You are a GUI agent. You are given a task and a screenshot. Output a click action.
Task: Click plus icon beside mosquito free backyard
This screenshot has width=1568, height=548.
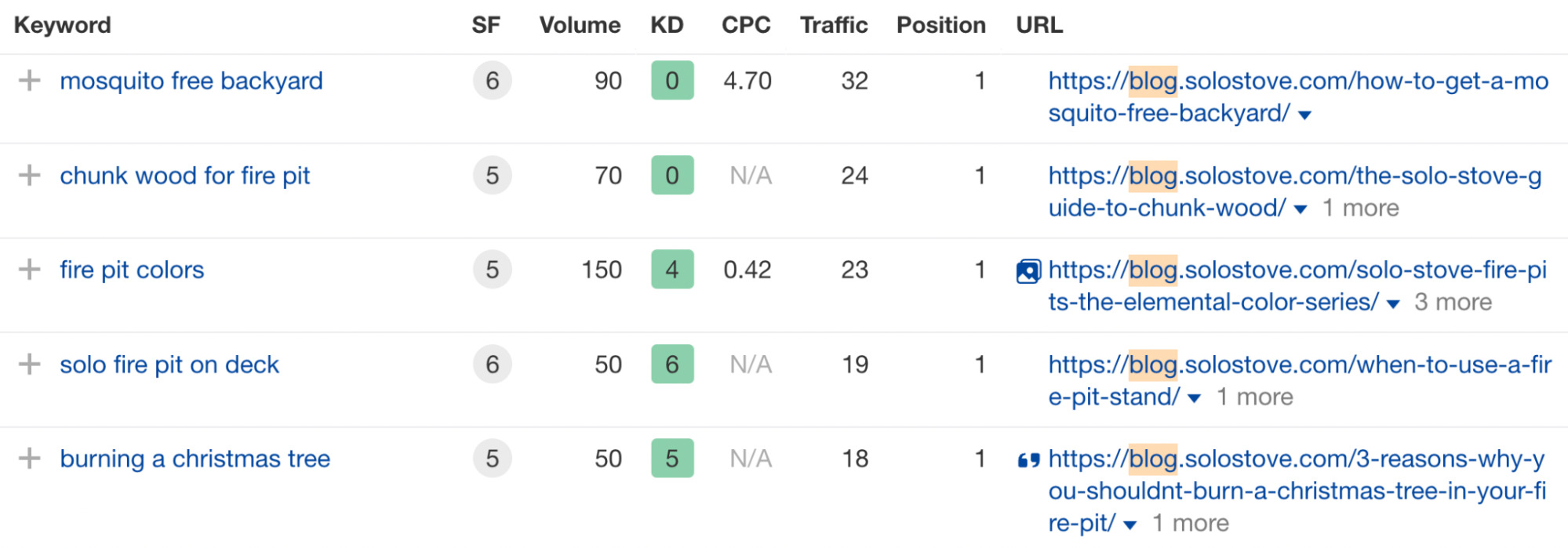tap(30, 81)
